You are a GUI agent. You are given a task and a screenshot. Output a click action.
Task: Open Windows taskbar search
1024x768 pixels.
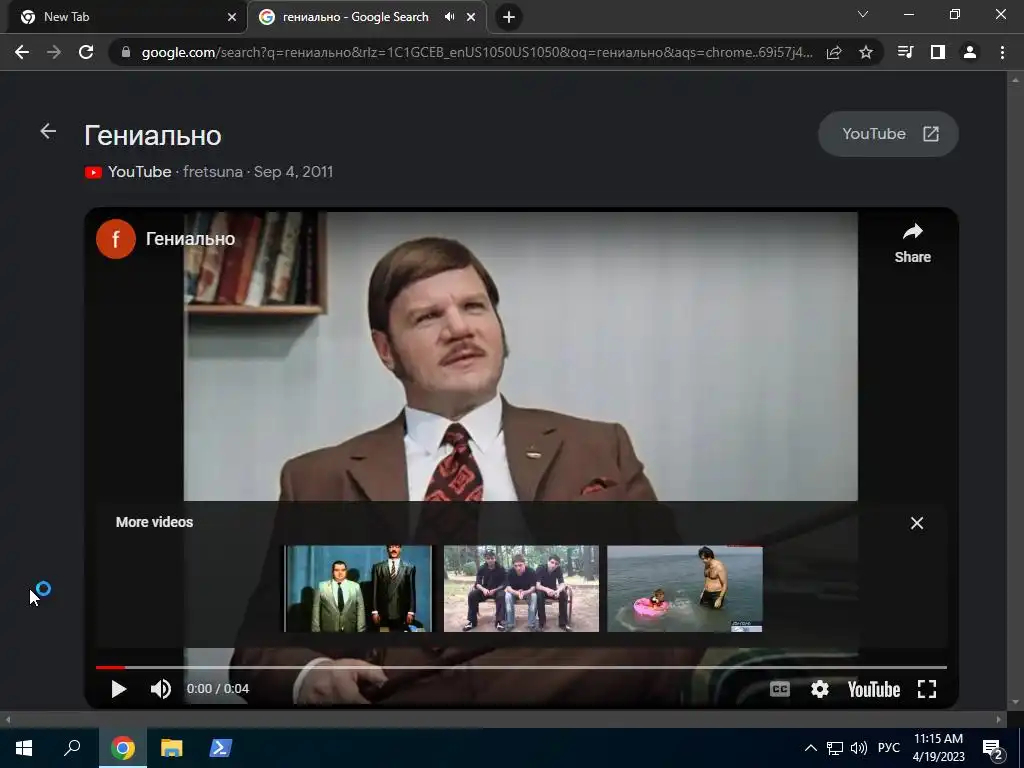(72, 748)
